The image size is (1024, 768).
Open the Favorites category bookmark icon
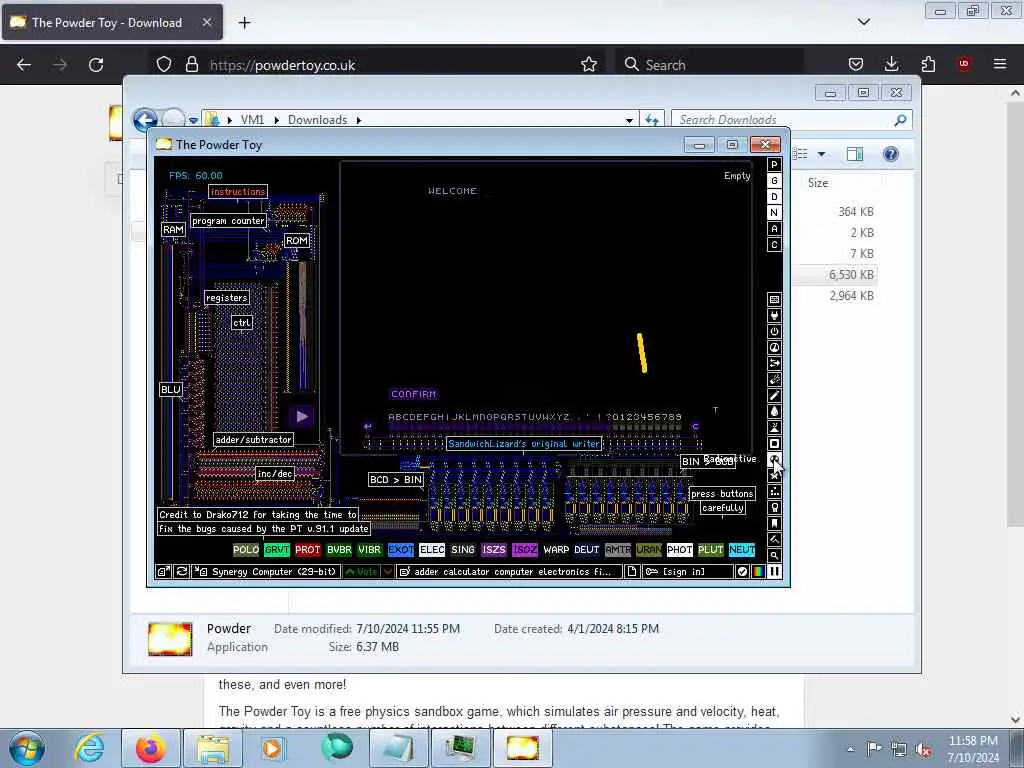pyautogui.click(x=774, y=523)
